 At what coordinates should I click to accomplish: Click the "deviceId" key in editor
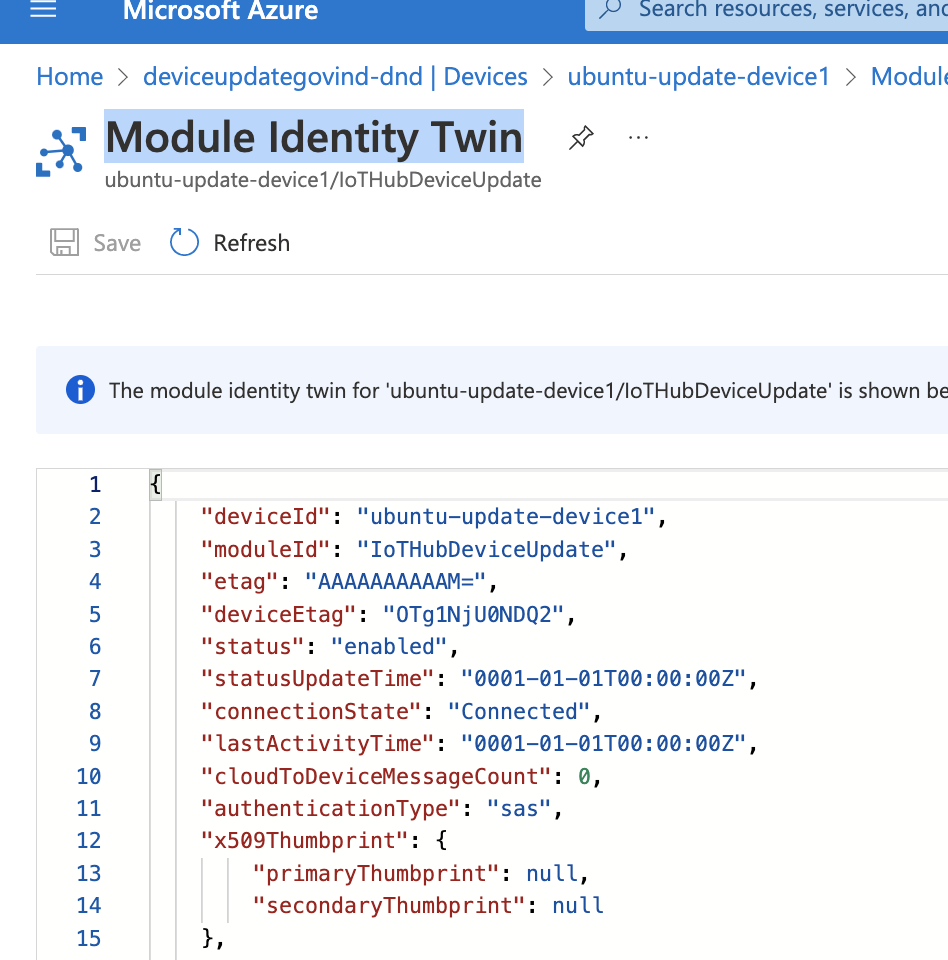coord(266,517)
